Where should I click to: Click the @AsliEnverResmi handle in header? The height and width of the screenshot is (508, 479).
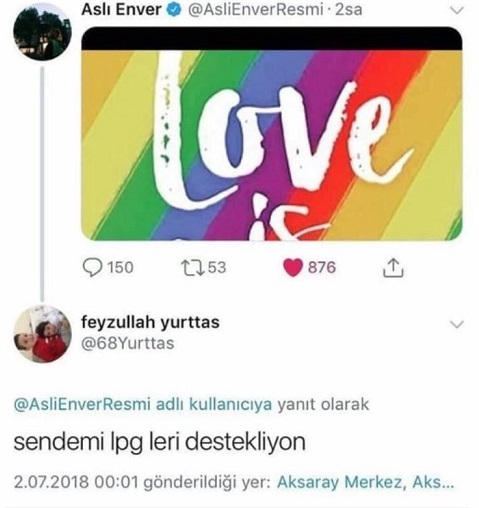pyautogui.click(x=256, y=10)
